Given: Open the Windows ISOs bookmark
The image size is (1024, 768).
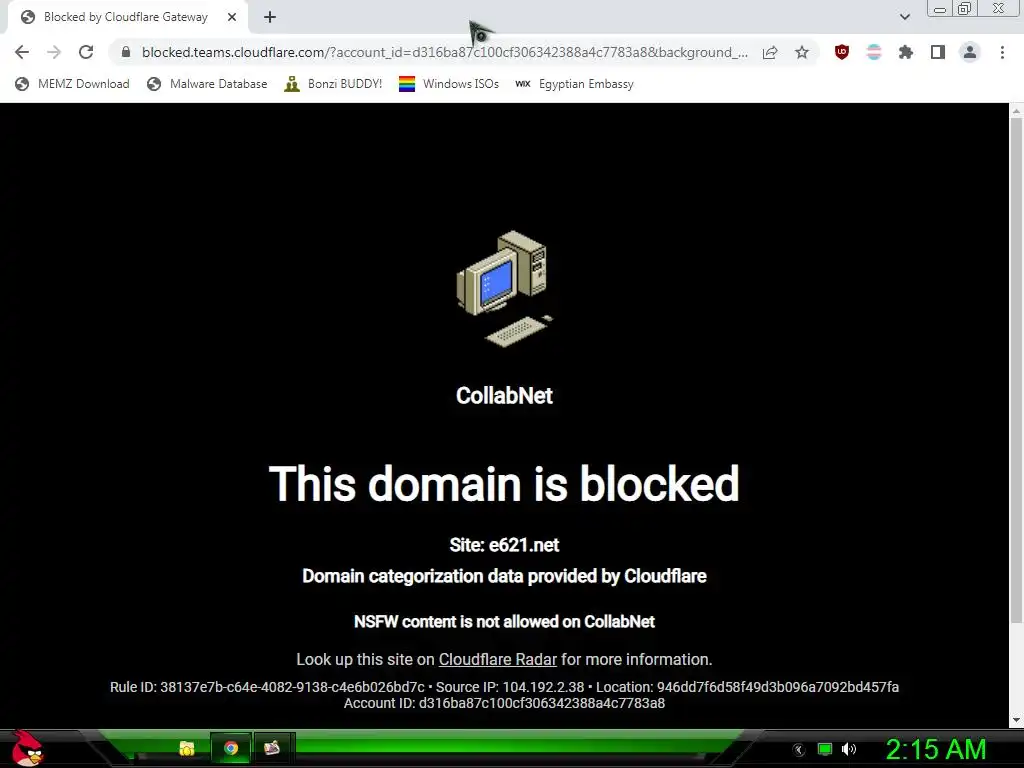Looking at the screenshot, I should [449, 84].
